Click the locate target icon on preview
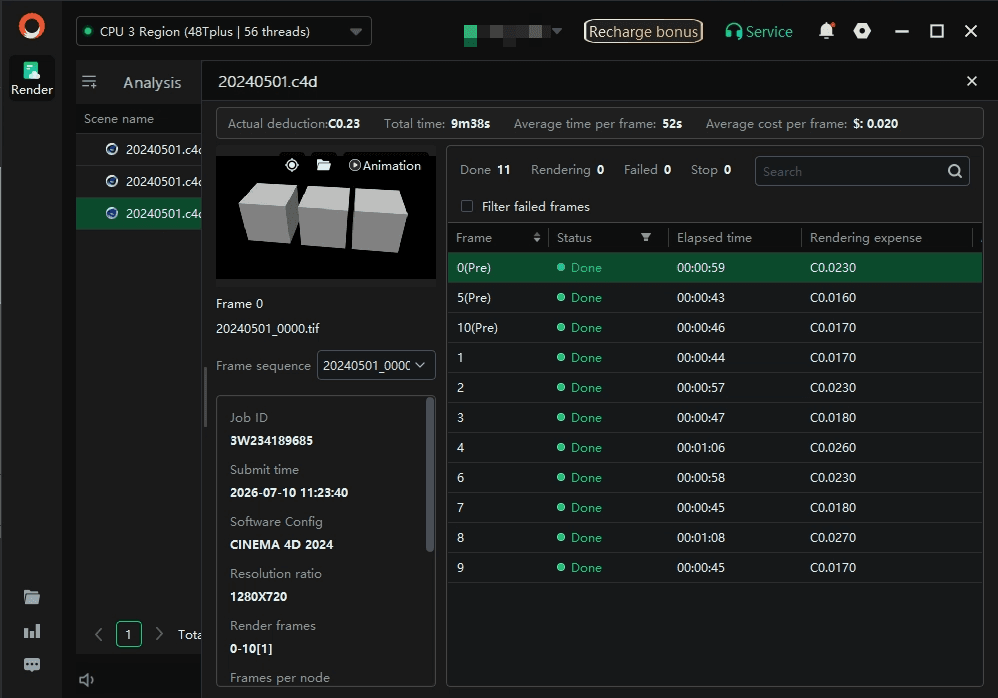Image resolution: width=998 pixels, height=698 pixels. (292, 165)
